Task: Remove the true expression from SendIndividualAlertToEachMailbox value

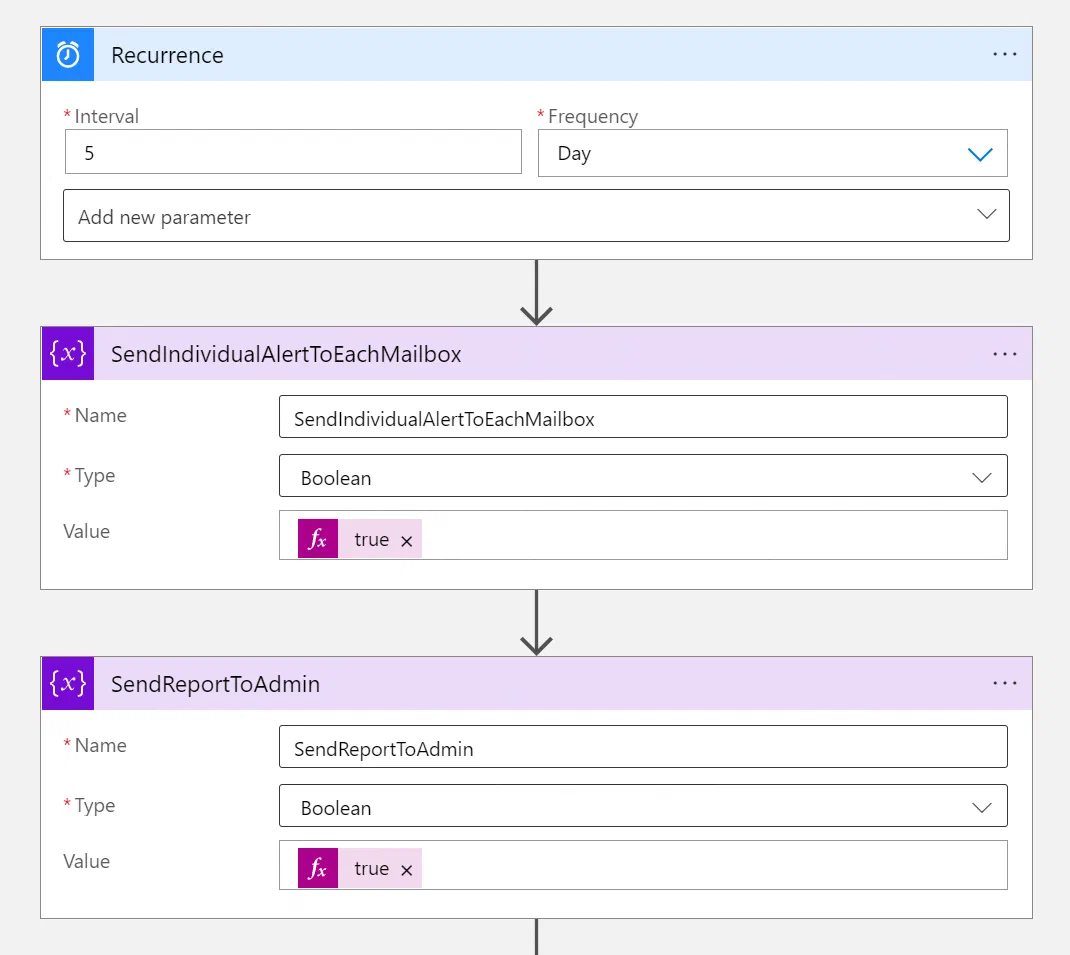Action: click(x=407, y=541)
